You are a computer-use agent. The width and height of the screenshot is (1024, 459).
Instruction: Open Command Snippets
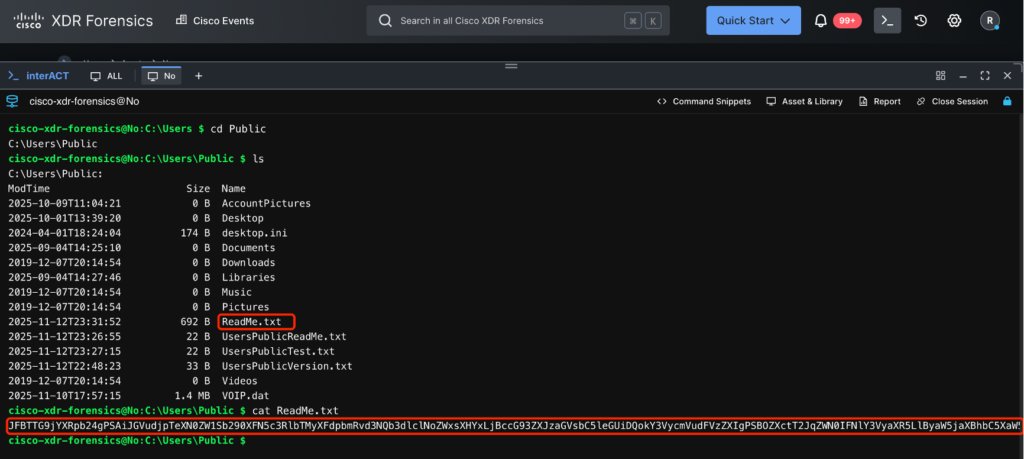pyautogui.click(x=704, y=101)
